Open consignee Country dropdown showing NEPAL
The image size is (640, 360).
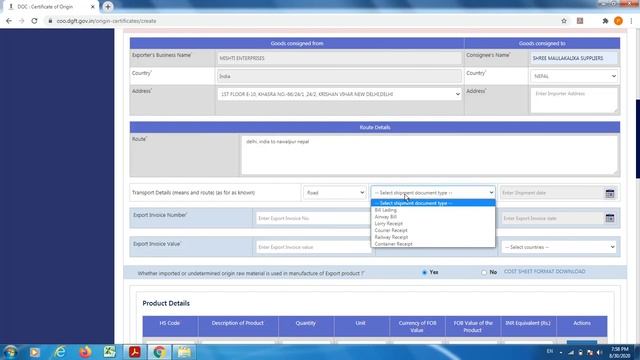click(574, 76)
